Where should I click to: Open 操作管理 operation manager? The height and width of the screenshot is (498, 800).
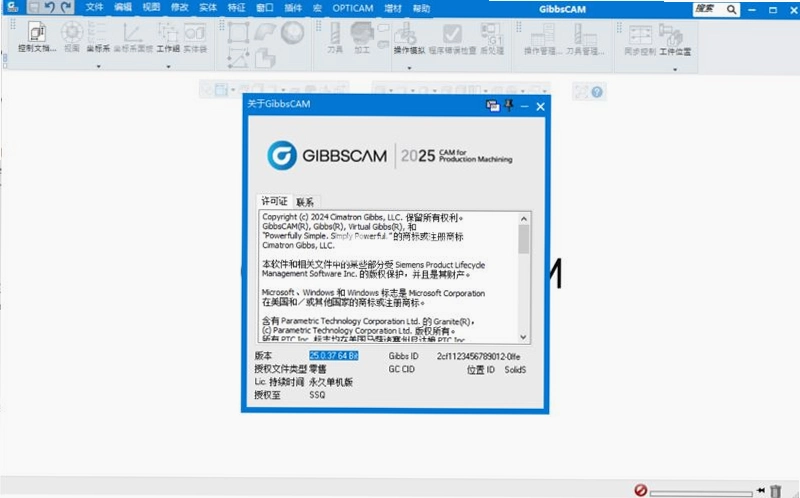coord(542,39)
